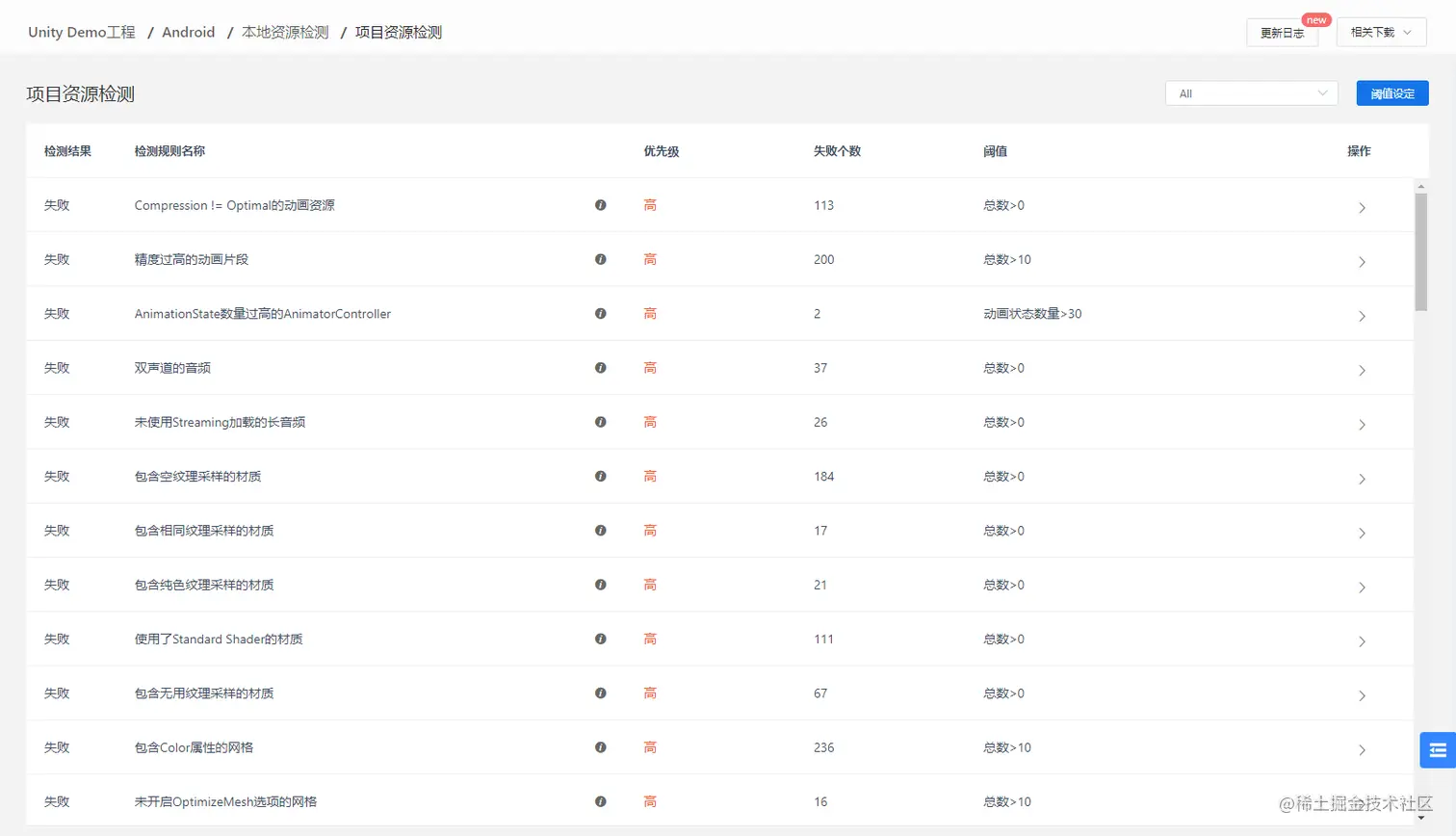The image size is (1456, 836).
Task: Click info icon next to 未开启OptimizeMesh选项的网格
Action: pos(600,800)
